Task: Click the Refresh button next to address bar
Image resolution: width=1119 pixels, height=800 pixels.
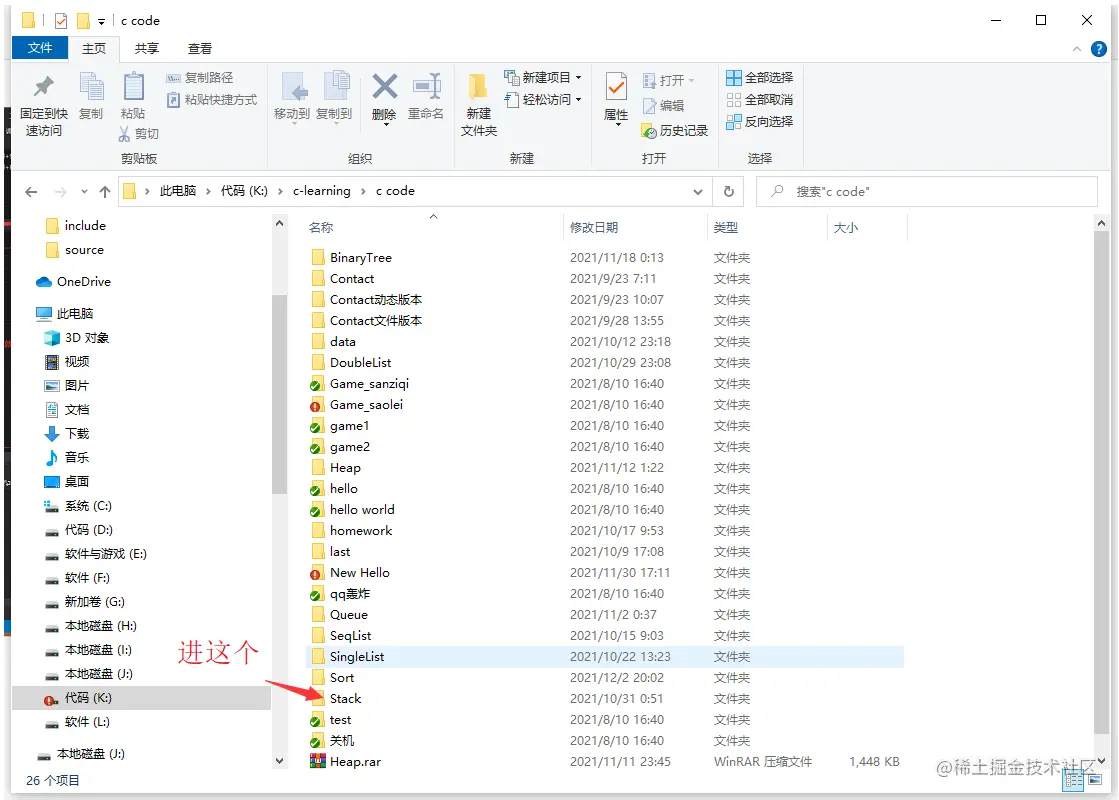Action: click(729, 191)
